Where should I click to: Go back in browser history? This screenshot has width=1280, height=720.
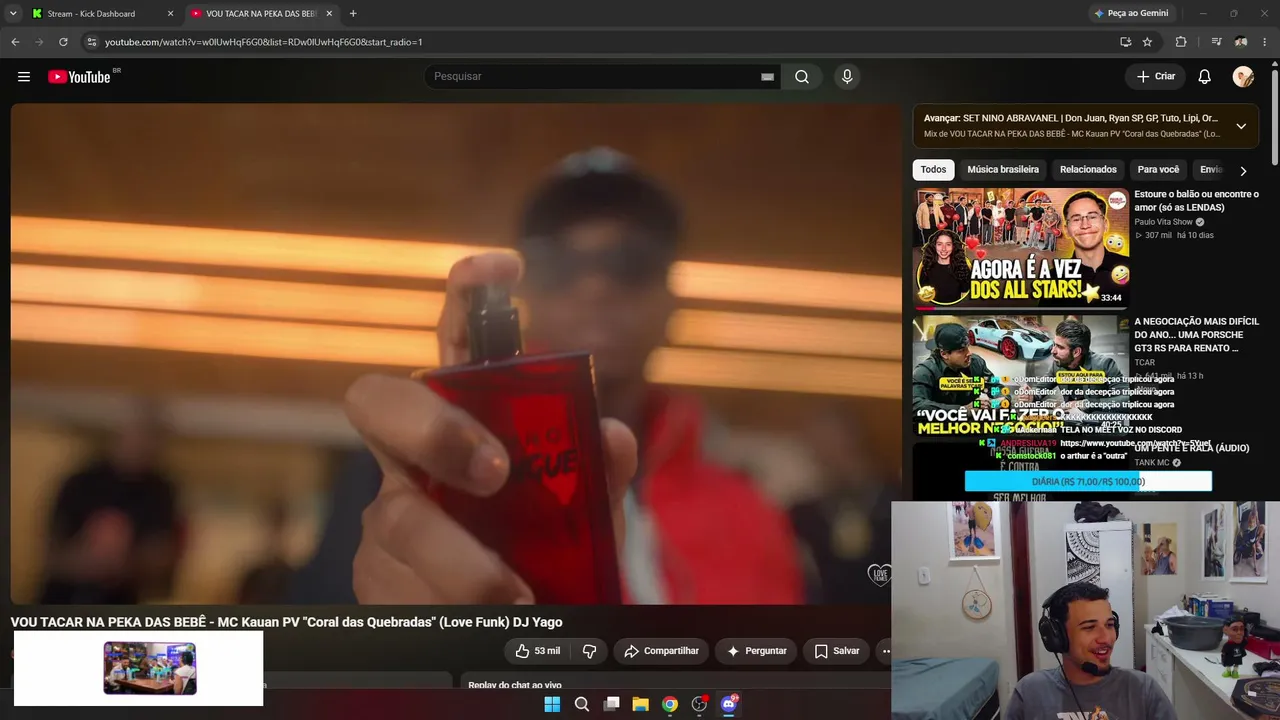point(15,42)
